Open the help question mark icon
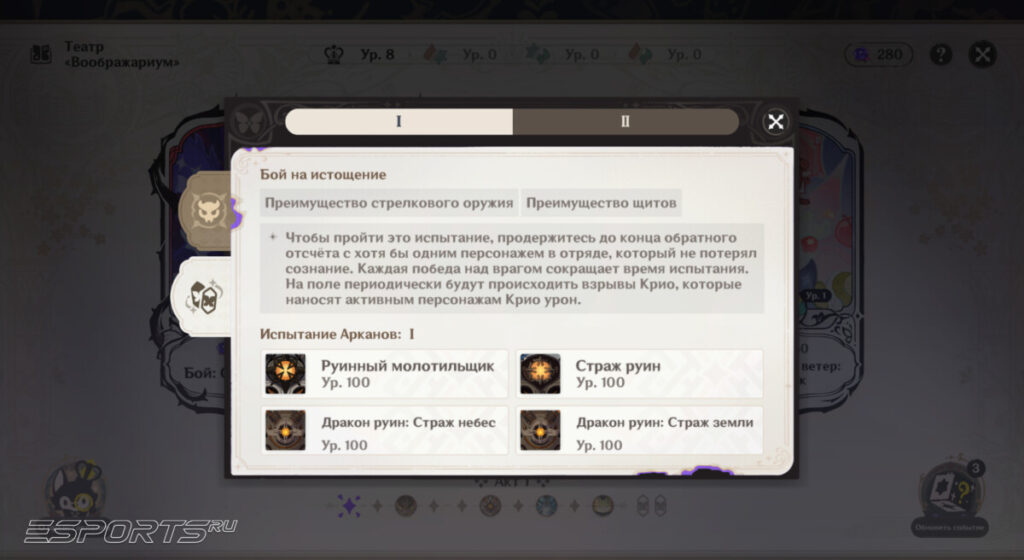 pos(940,55)
